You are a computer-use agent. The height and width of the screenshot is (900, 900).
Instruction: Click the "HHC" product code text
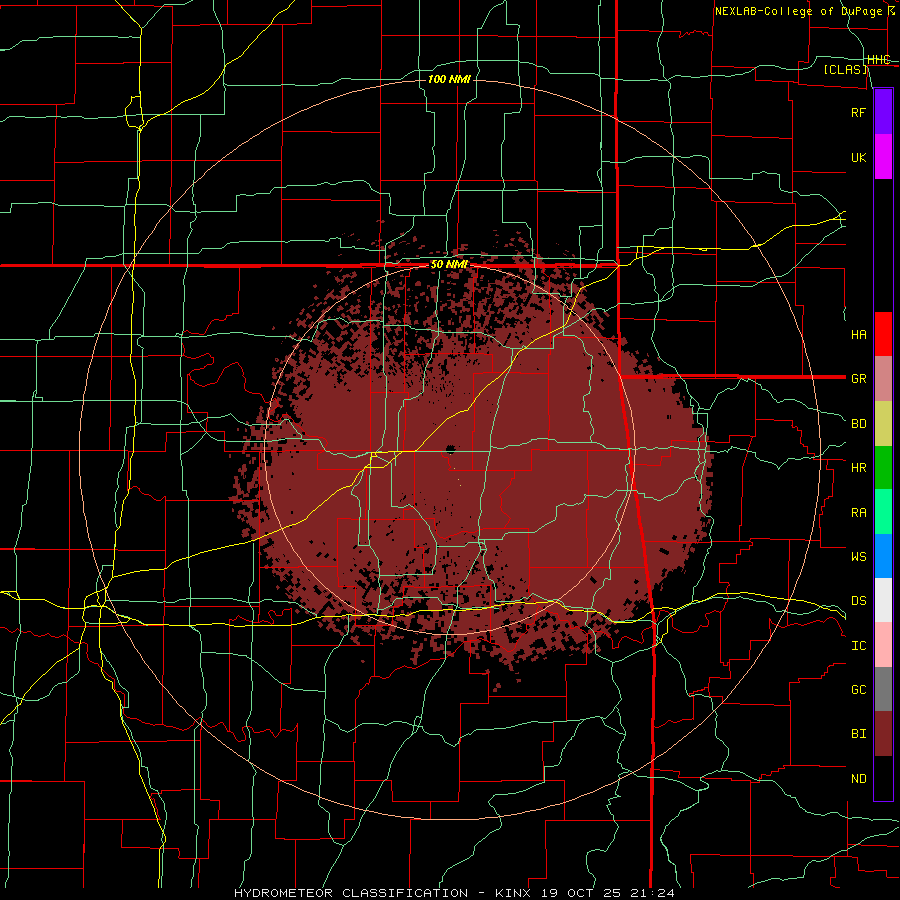(x=878, y=60)
